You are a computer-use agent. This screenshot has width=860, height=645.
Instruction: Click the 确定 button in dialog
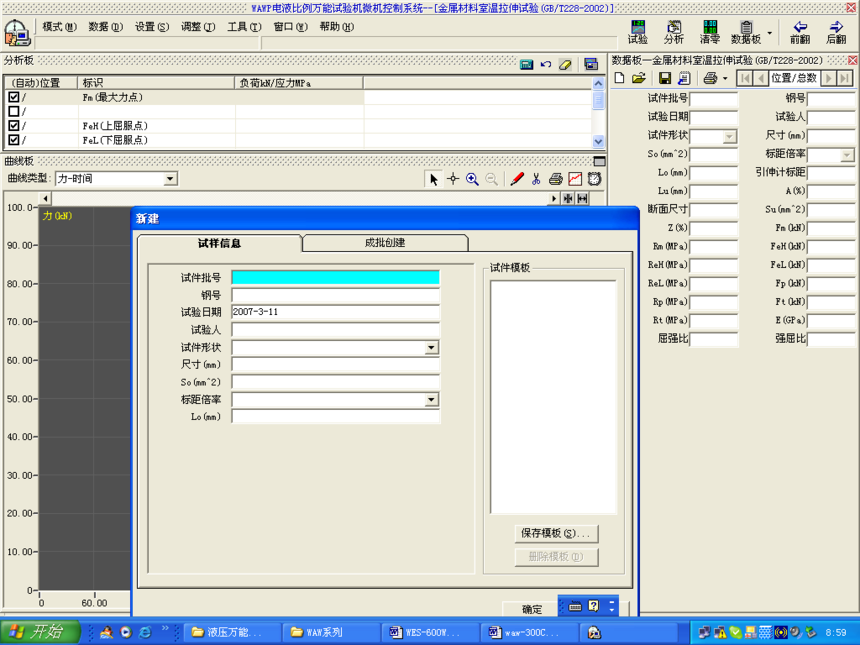tap(532, 609)
